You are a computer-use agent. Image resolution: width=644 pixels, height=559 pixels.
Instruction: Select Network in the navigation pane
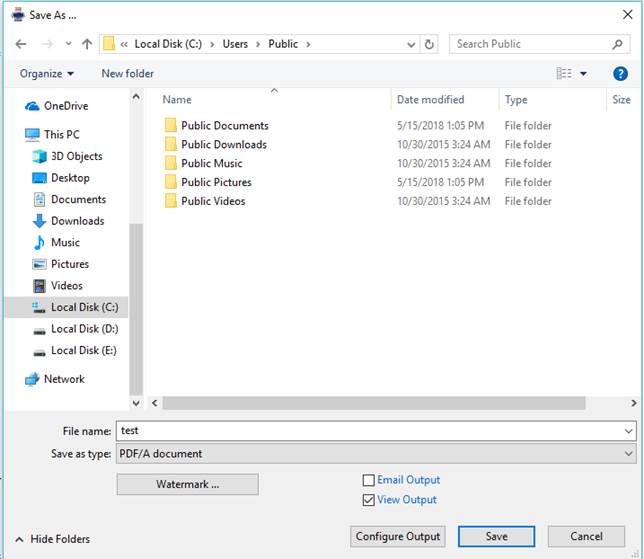[64, 379]
